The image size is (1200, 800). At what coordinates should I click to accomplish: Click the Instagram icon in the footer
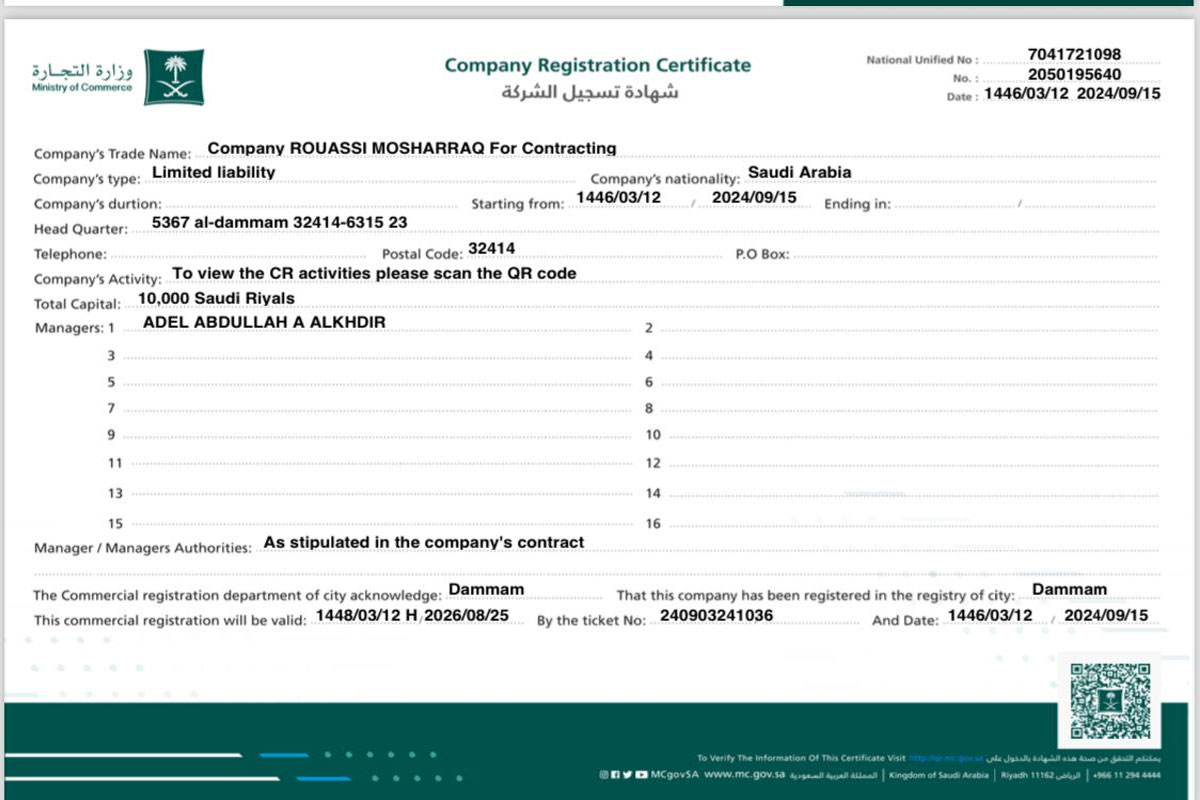click(x=604, y=775)
